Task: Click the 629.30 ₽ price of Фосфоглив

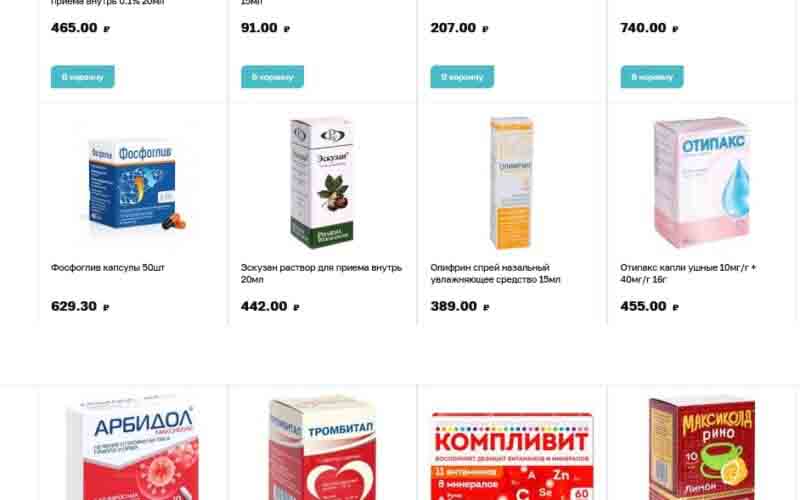Action: 80,306
